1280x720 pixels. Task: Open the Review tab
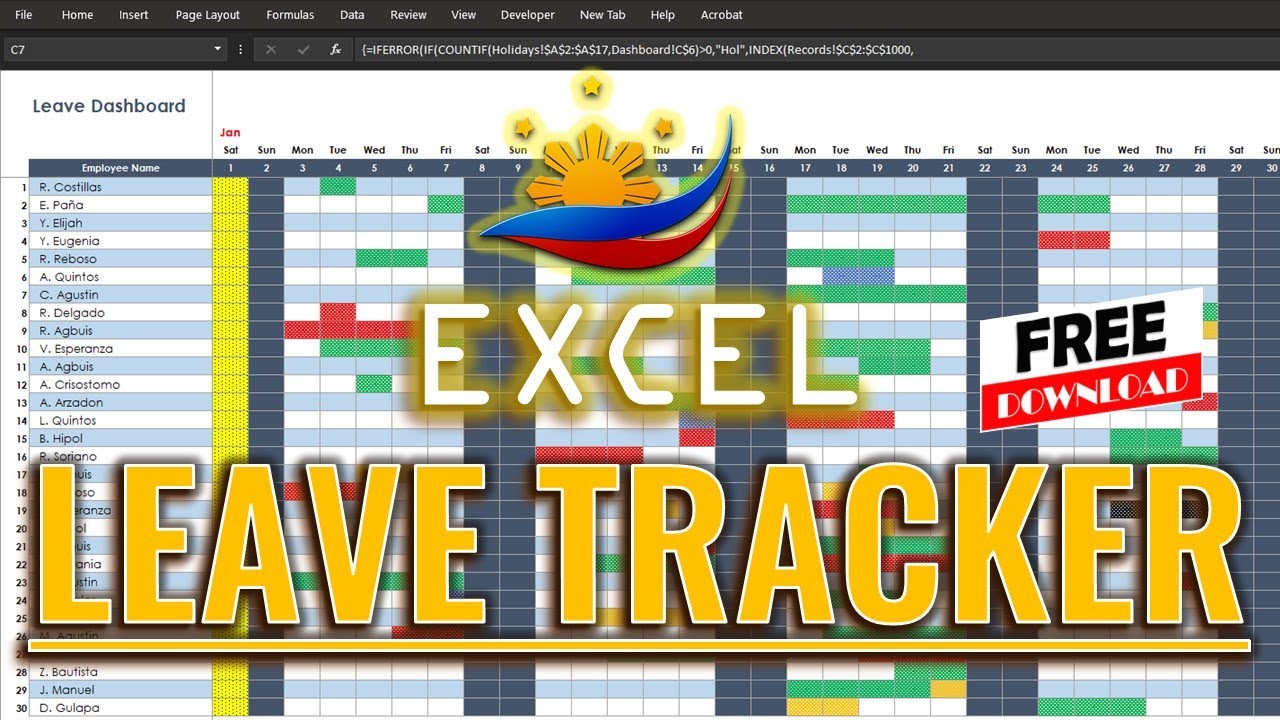[408, 15]
